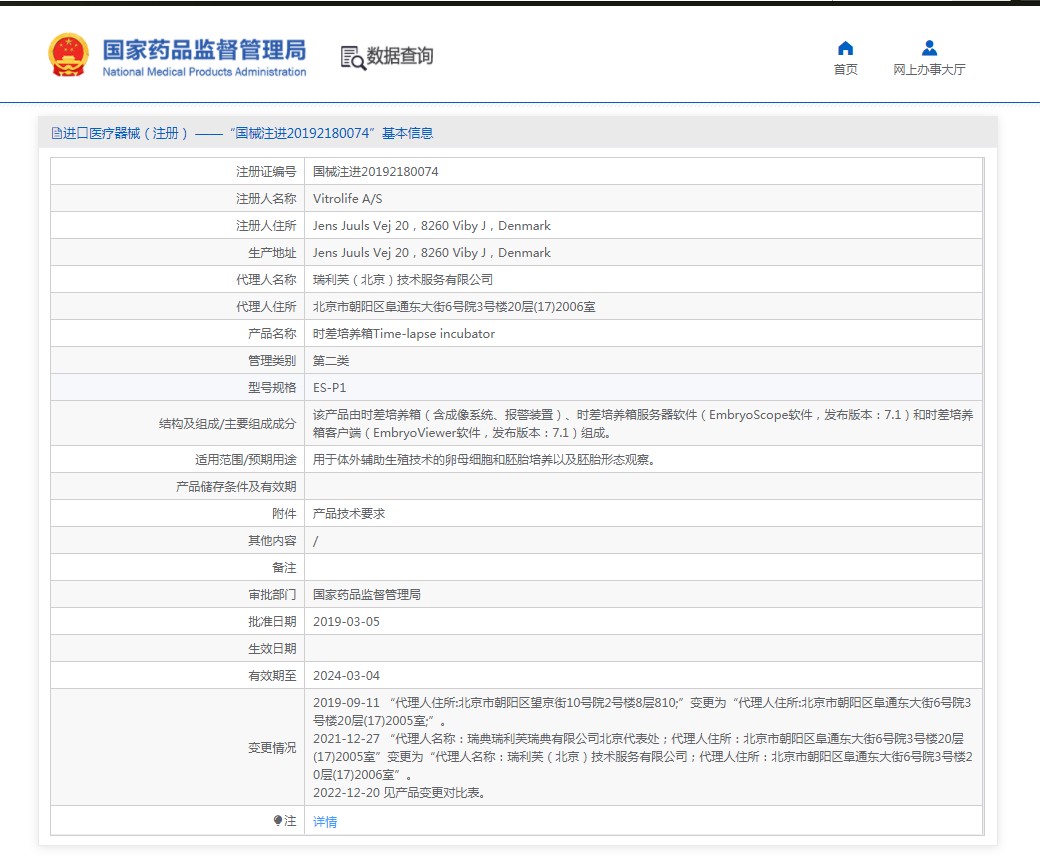This screenshot has width=1040, height=856.
Task: Click the 生产地址 label
Action: coord(272,253)
